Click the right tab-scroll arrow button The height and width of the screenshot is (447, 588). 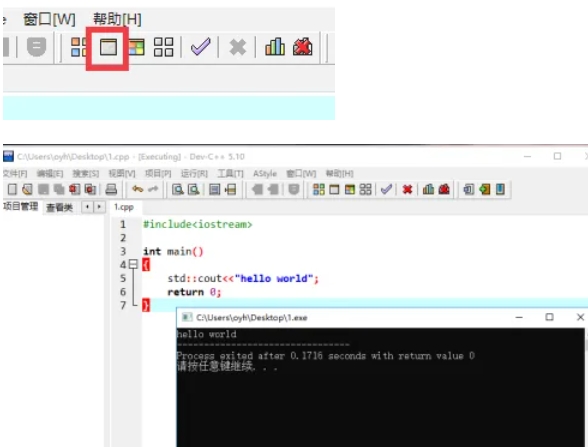99,207
